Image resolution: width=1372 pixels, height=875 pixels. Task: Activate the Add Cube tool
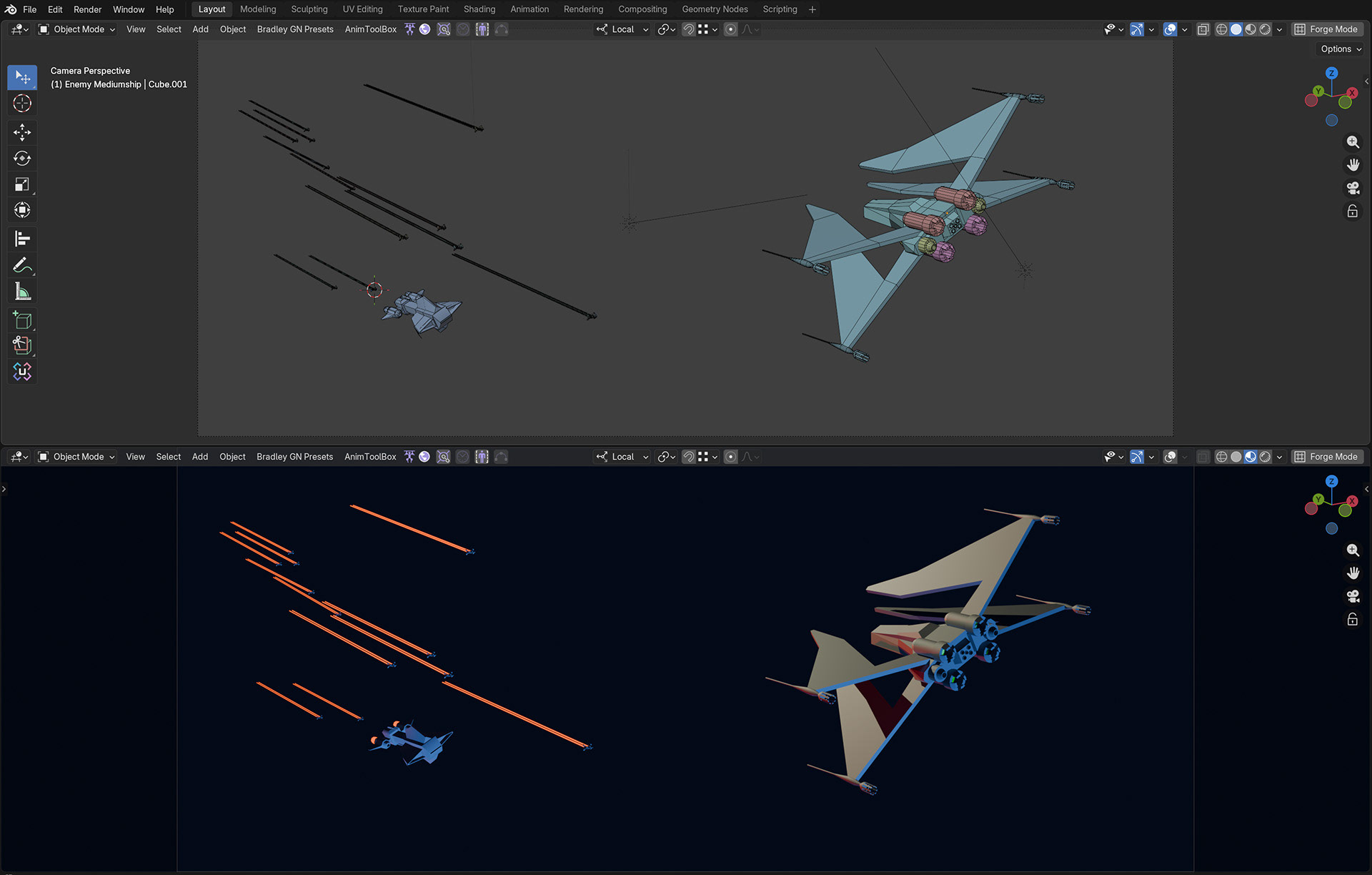[22, 320]
